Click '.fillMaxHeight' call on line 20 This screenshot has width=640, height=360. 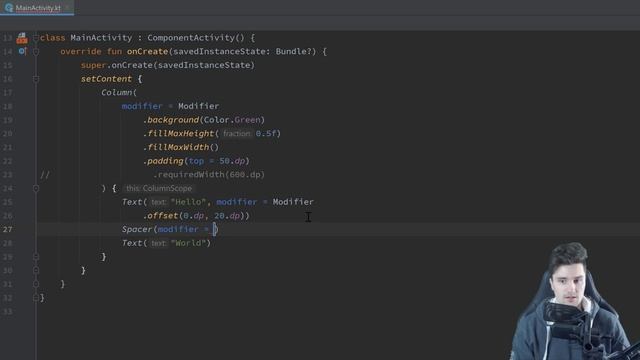coord(178,134)
